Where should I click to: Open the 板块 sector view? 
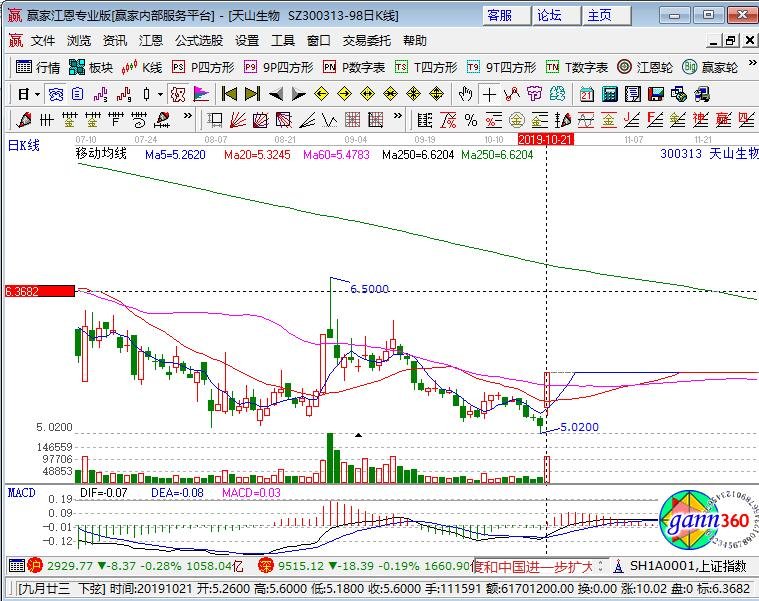(91, 67)
